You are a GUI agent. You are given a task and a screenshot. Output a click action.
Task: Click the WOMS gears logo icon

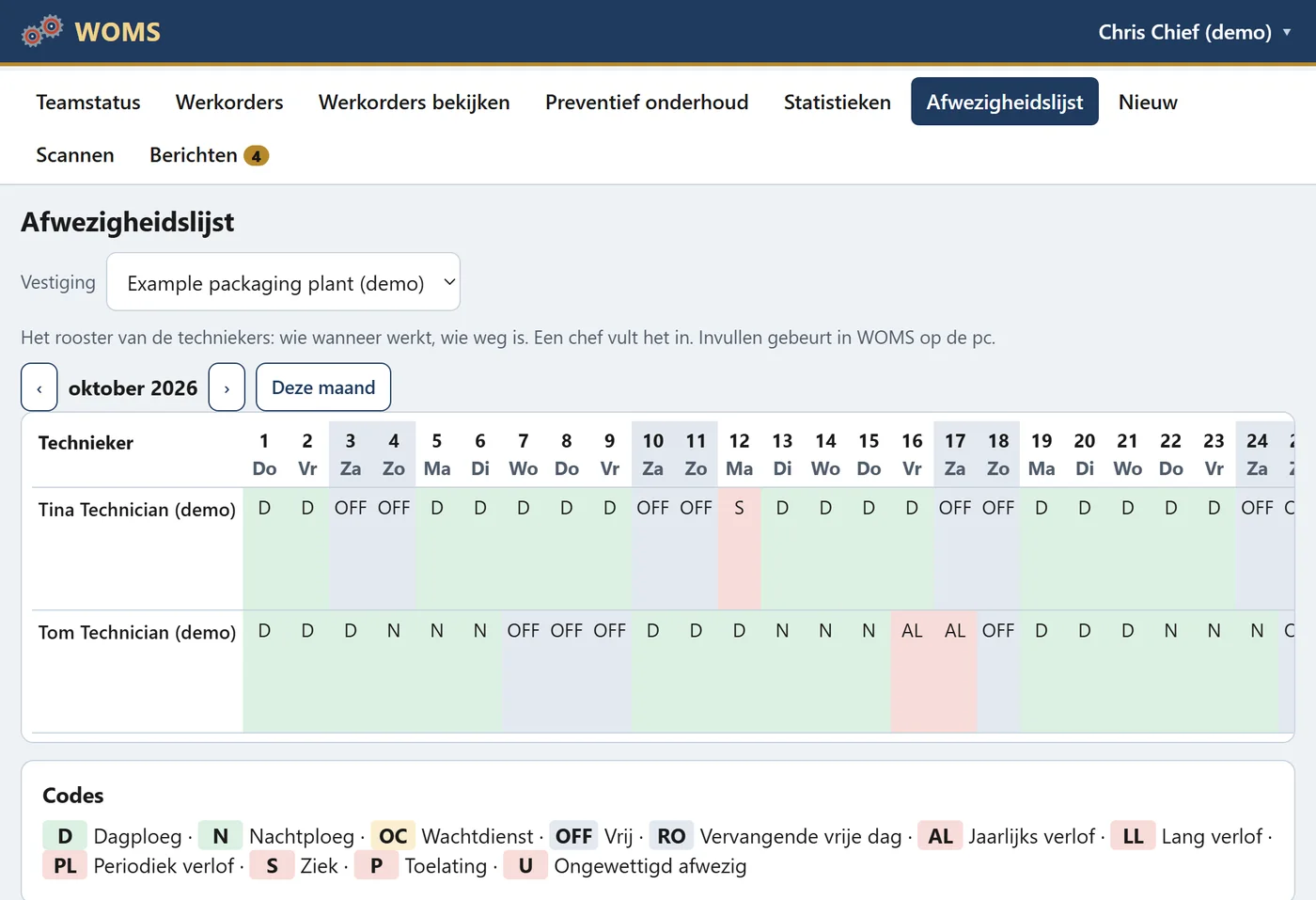42,31
